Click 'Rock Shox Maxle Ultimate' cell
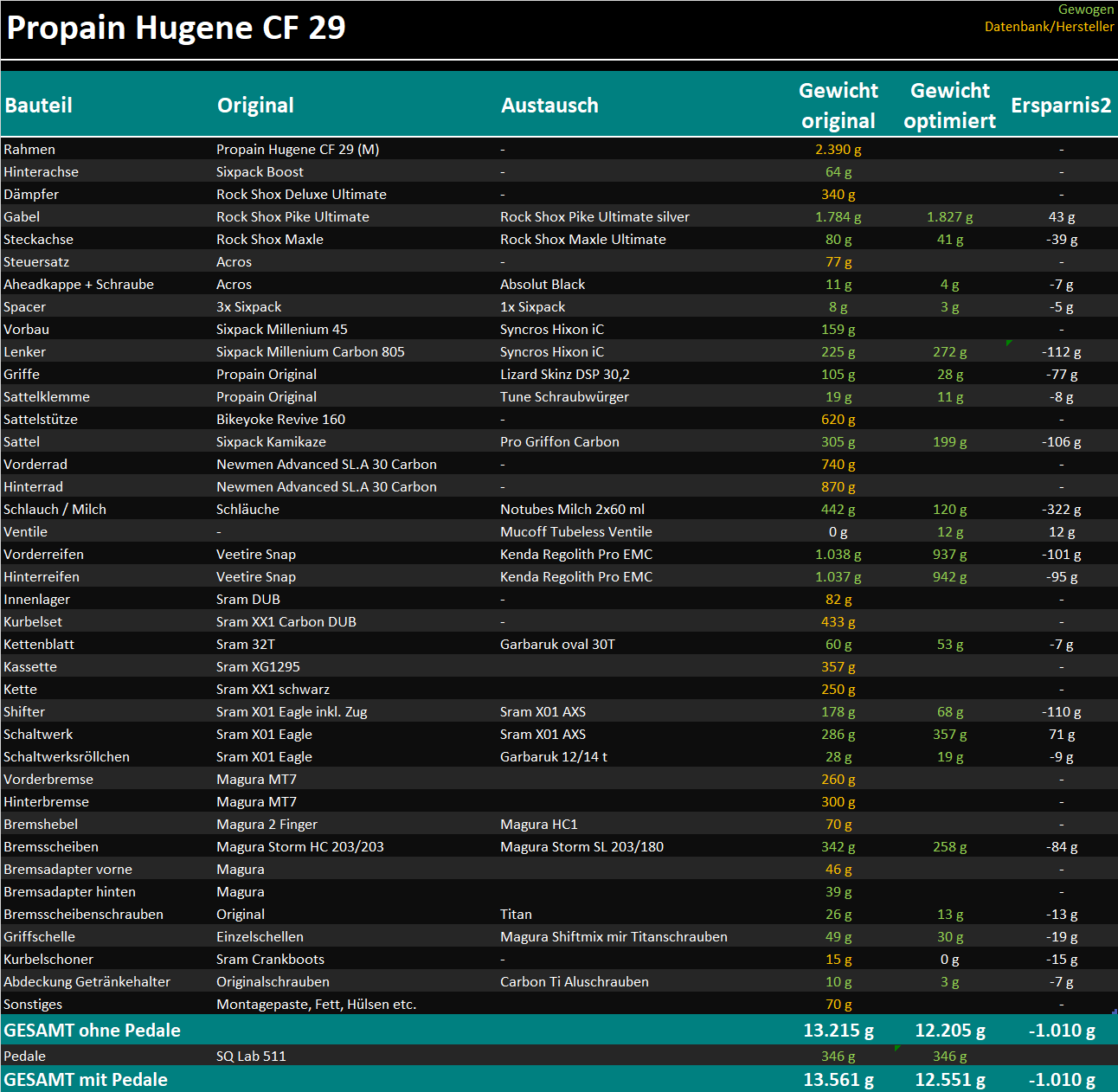This screenshot has width=1118, height=1092. pos(583,240)
